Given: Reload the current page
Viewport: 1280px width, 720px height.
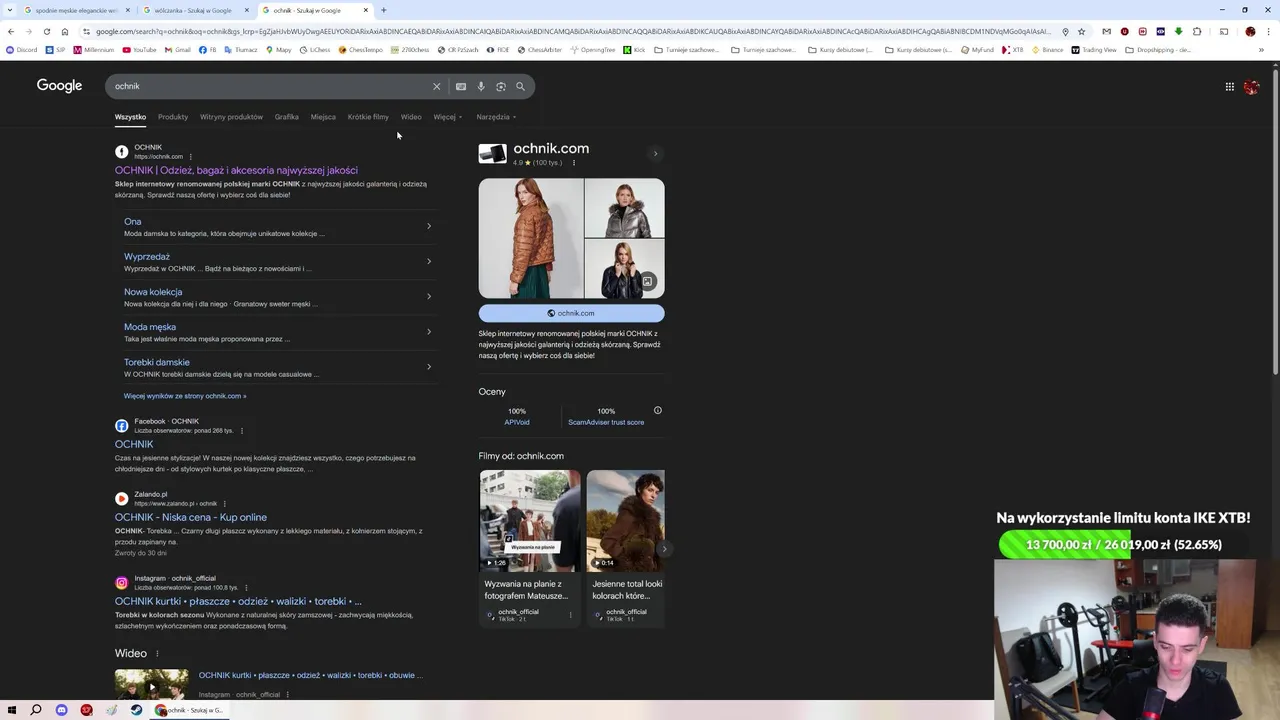Looking at the screenshot, I should click(46, 31).
